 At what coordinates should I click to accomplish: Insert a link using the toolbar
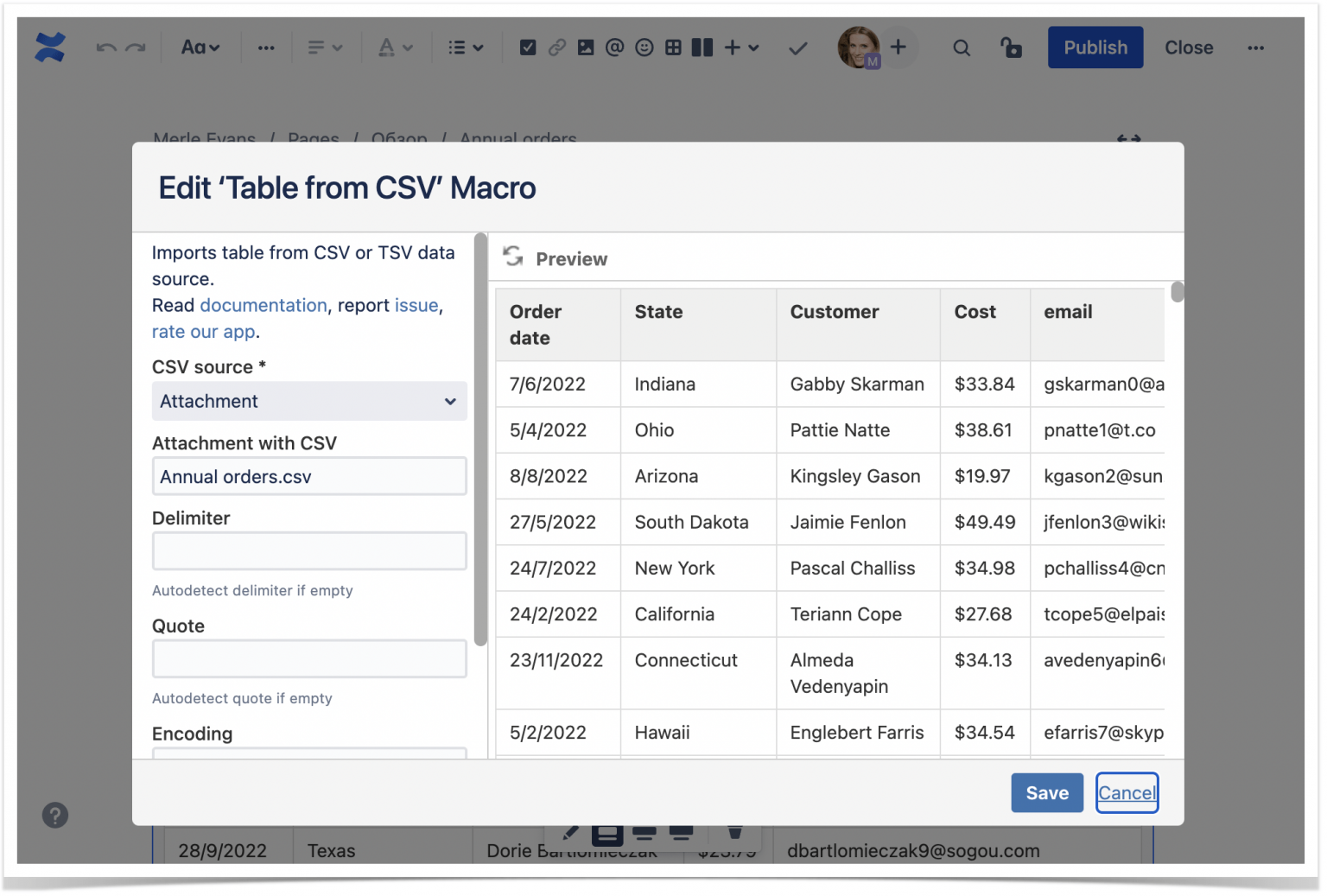[x=559, y=48]
